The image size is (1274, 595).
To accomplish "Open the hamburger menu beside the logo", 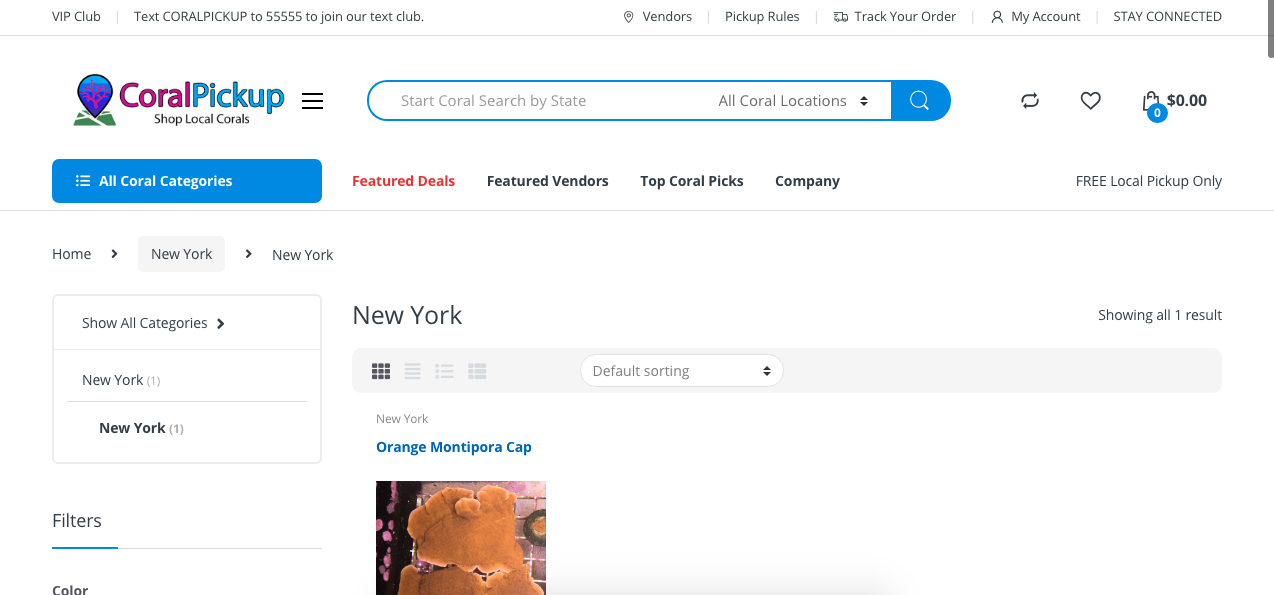I will click(312, 101).
